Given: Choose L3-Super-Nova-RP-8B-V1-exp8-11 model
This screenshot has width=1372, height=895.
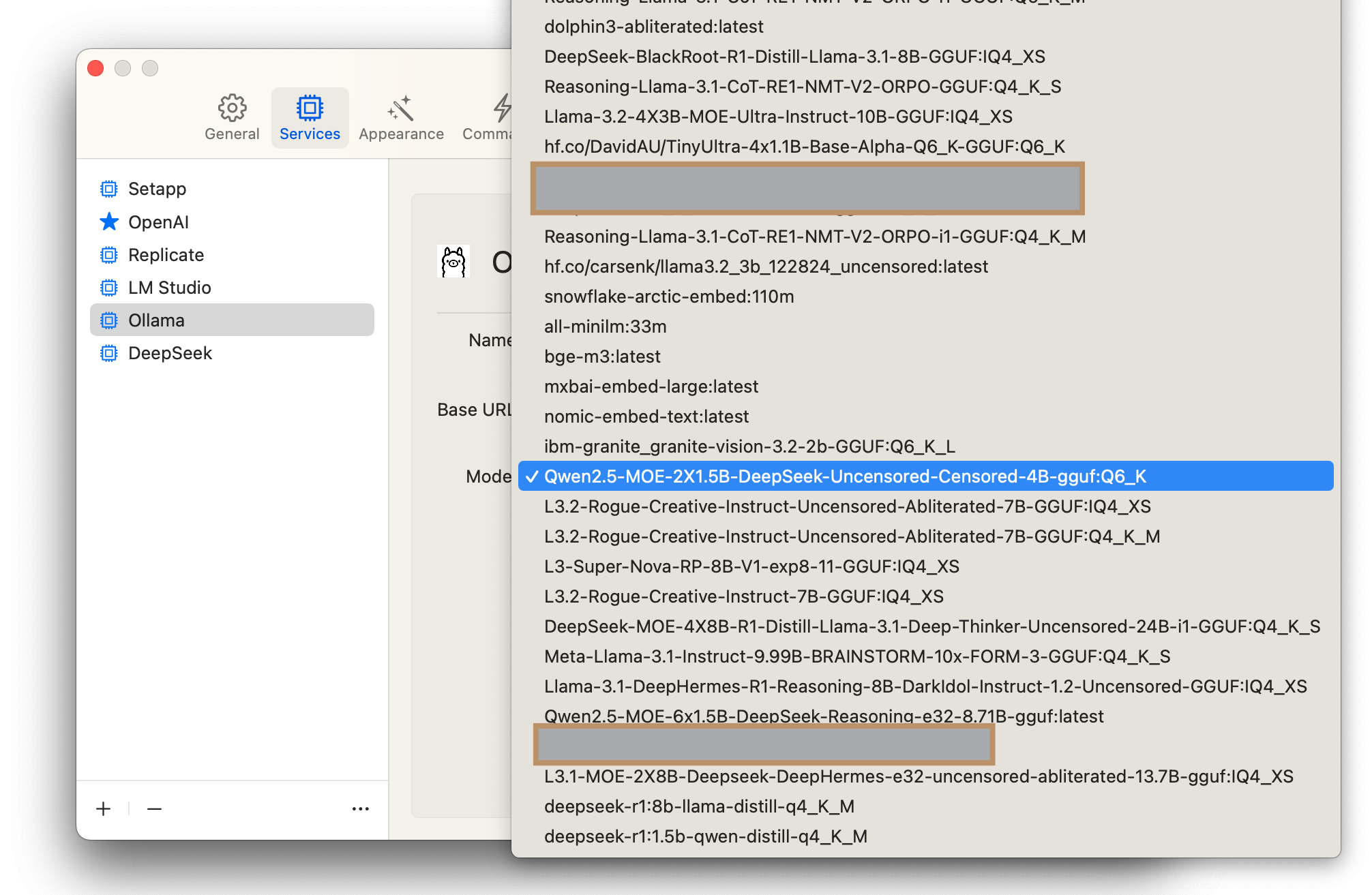Looking at the screenshot, I should (x=926, y=566).
